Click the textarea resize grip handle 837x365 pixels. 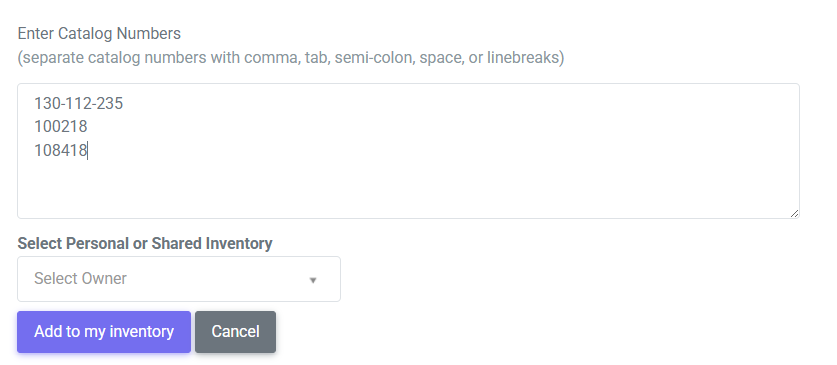click(794, 213)
